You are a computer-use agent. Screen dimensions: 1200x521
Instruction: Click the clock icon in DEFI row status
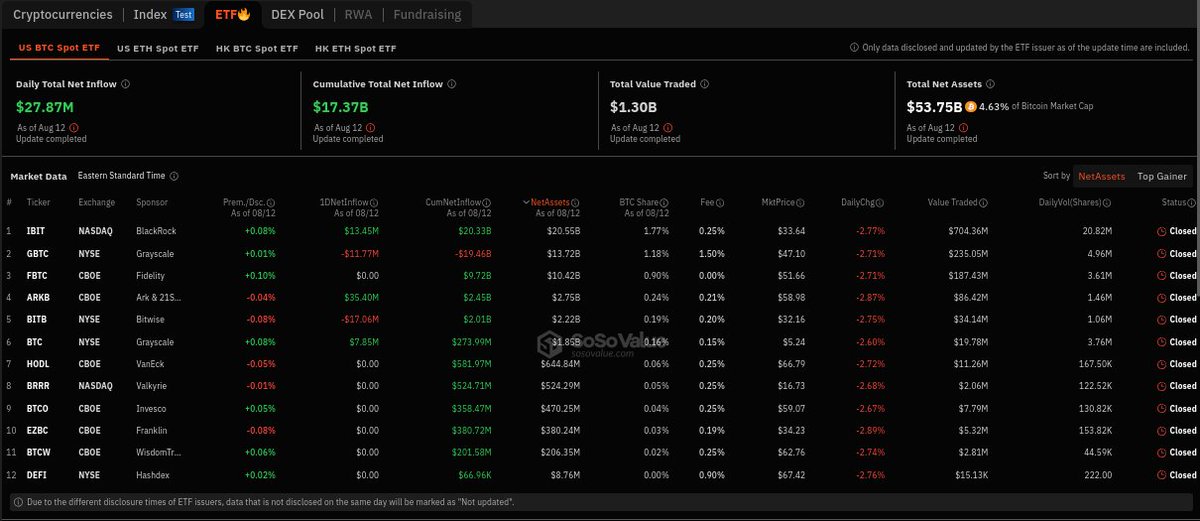coord(1161,475)
